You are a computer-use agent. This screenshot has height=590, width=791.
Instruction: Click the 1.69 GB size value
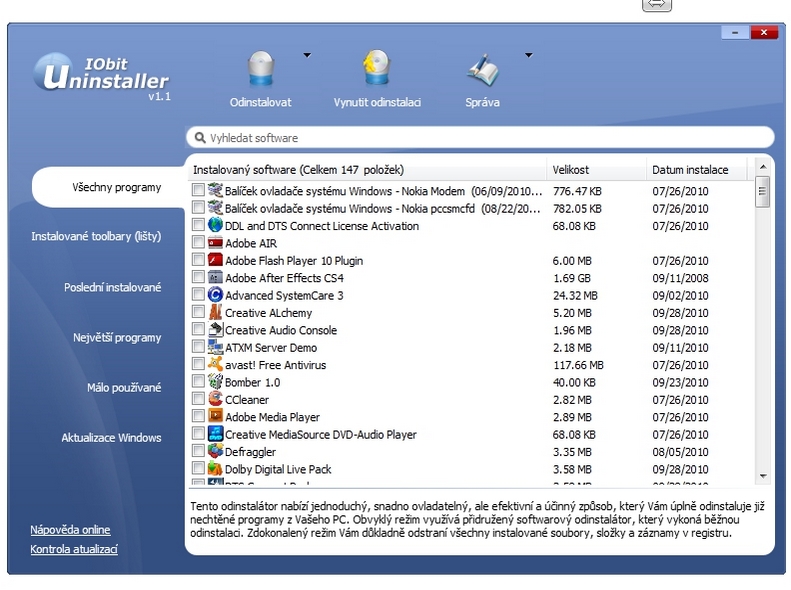click(x=572, y=278)
